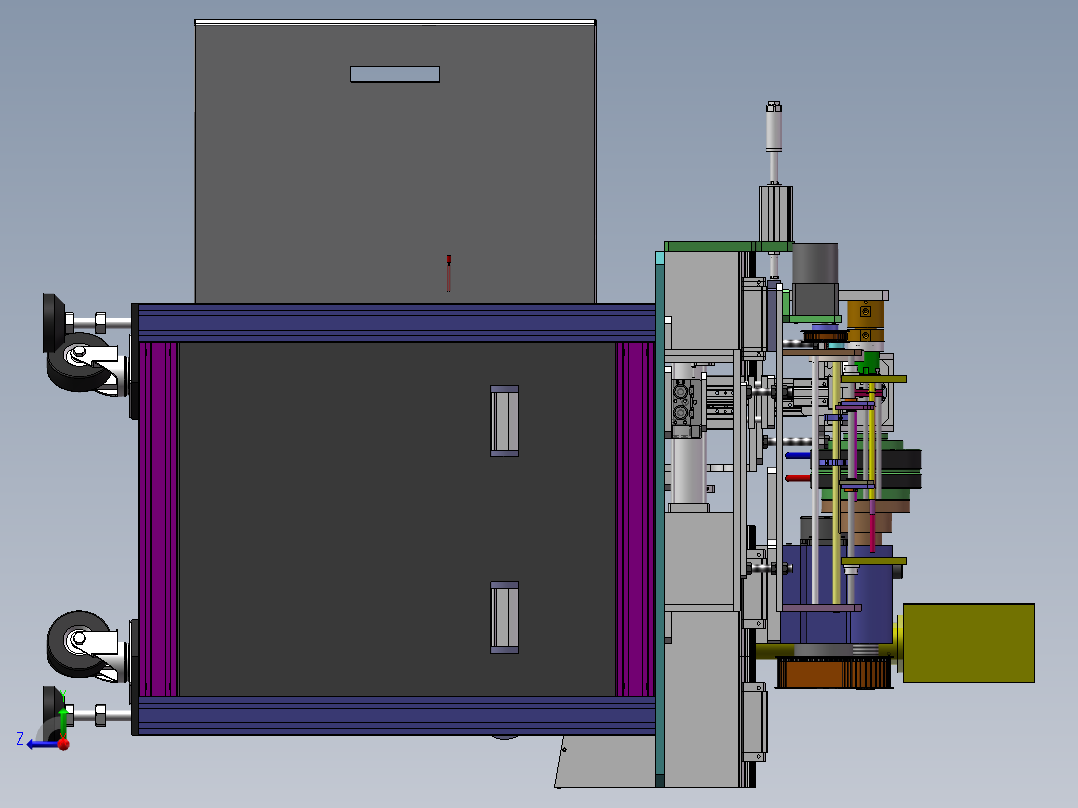Select the lower handle on the dark panel
This screenshot has width=1078, height=808.
click(x=504, y=618)
